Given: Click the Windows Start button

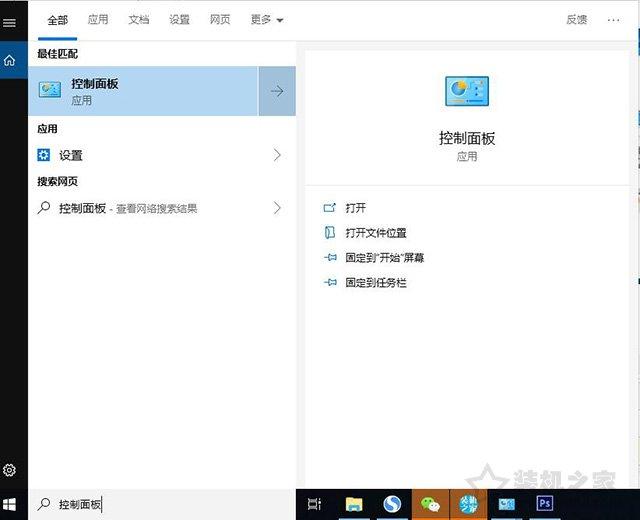Looking at the screenshot, I should (12, 504).
